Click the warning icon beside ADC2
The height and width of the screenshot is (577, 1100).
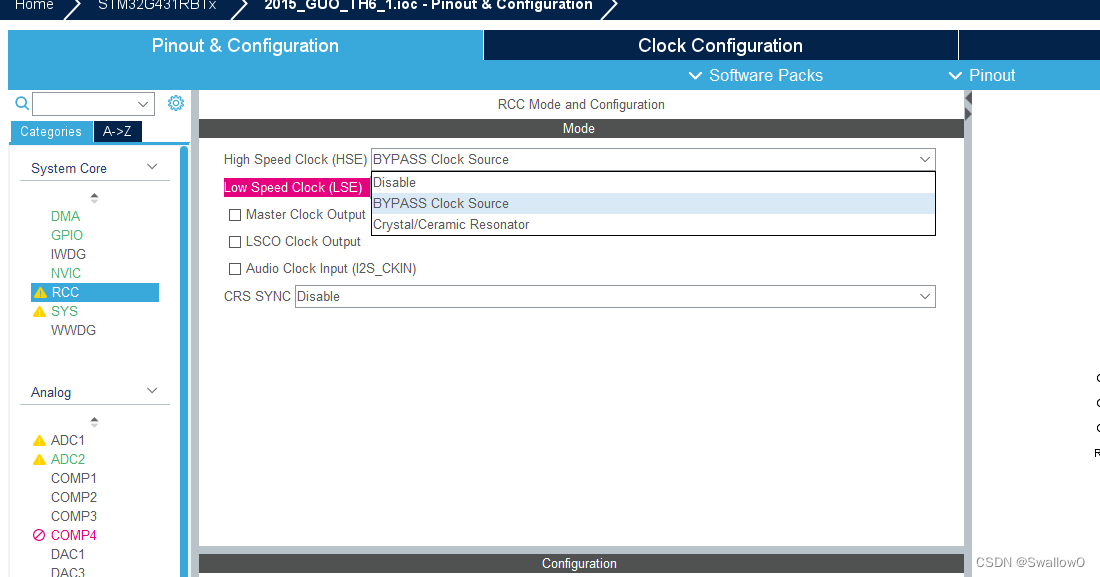(x=41, y=459)
